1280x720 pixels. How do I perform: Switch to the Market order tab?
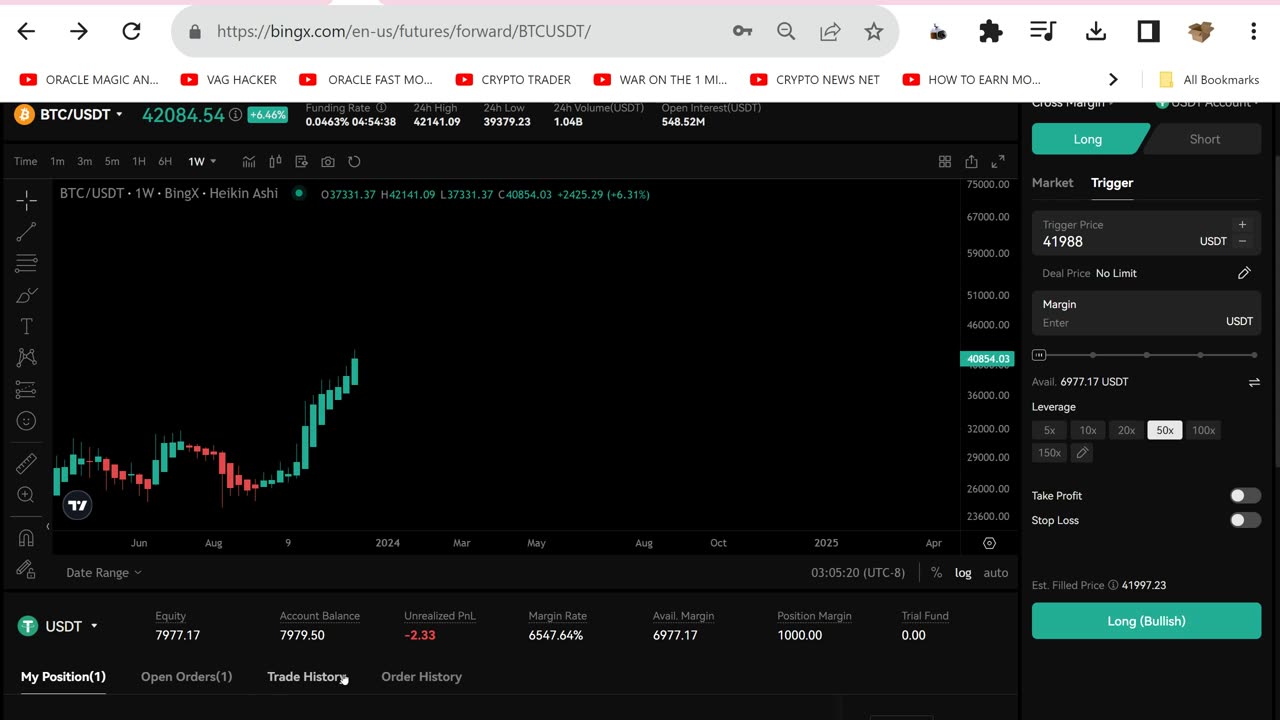1052,183
